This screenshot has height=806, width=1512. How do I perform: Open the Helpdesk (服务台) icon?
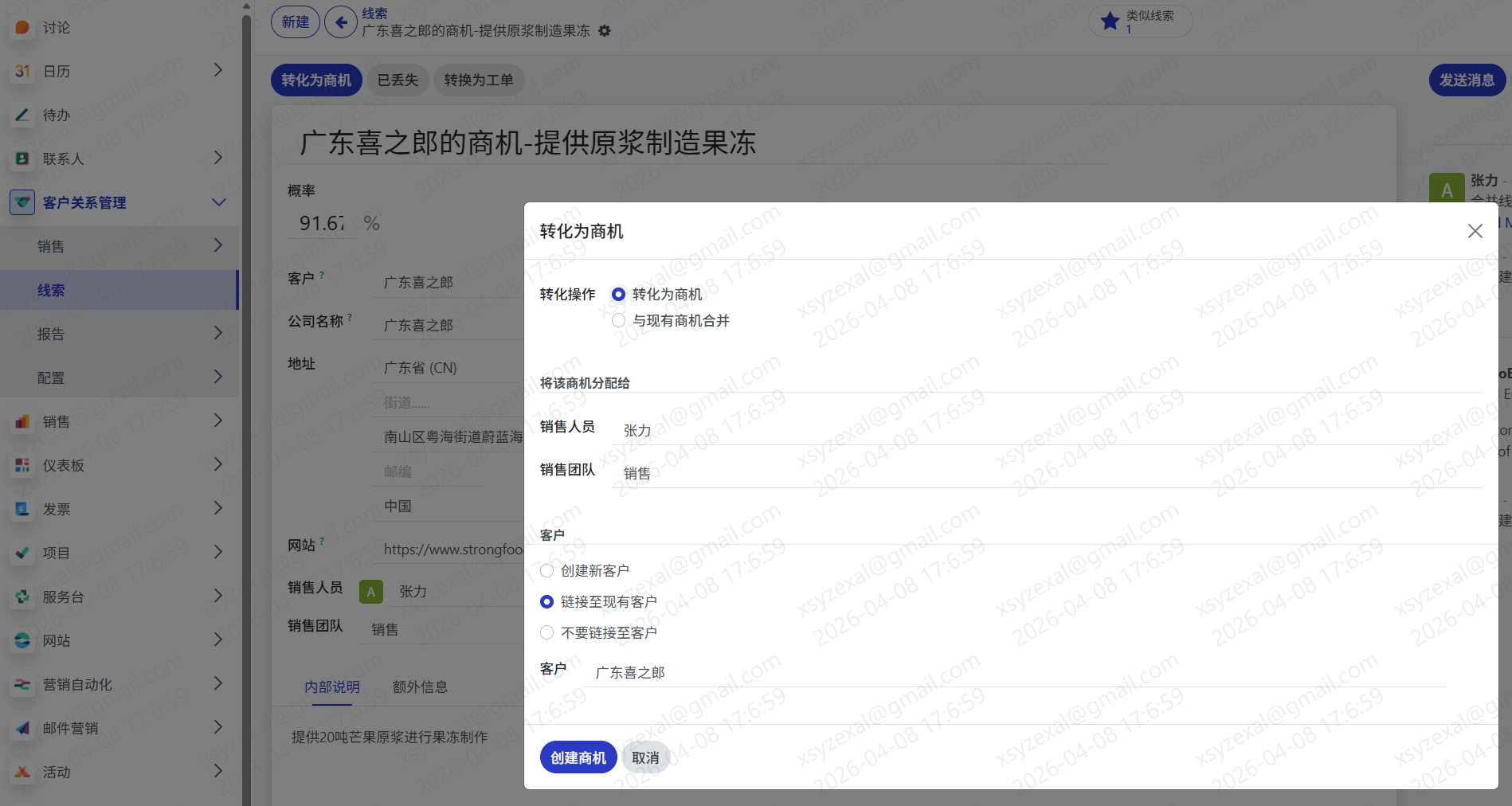click(x=22, y=597)
